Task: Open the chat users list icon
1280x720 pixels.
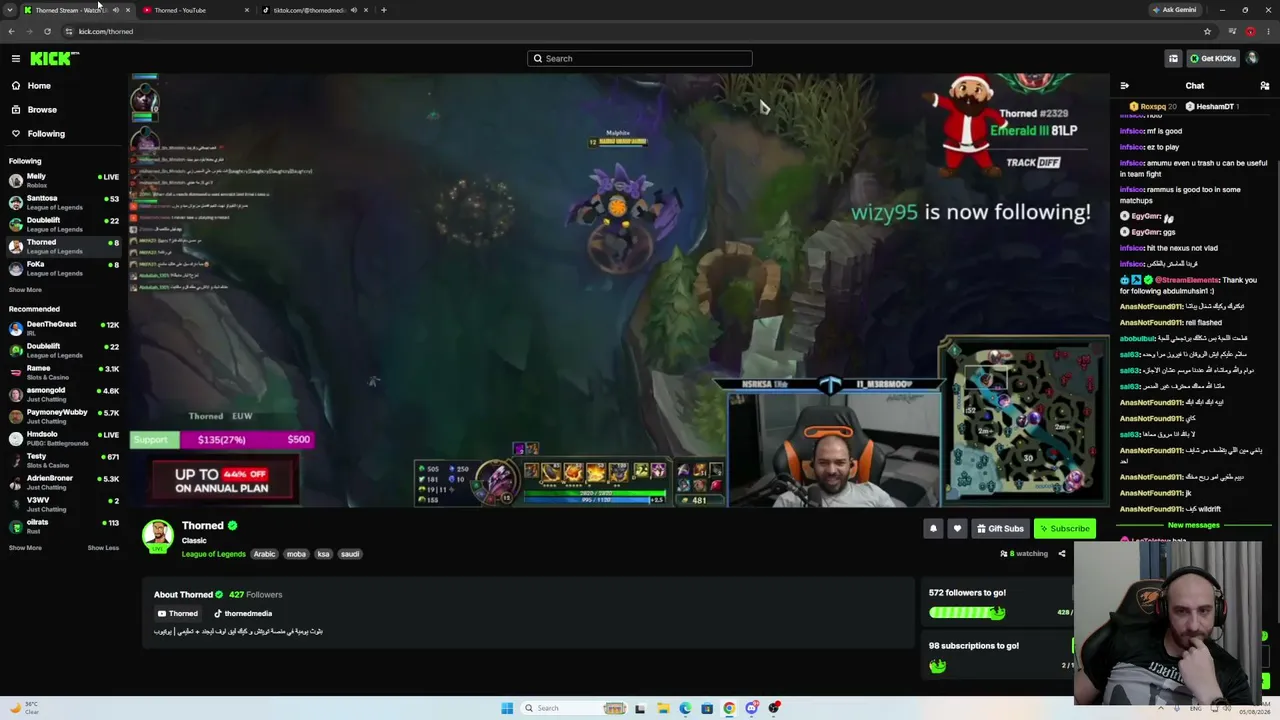Action: point(1264,86)
